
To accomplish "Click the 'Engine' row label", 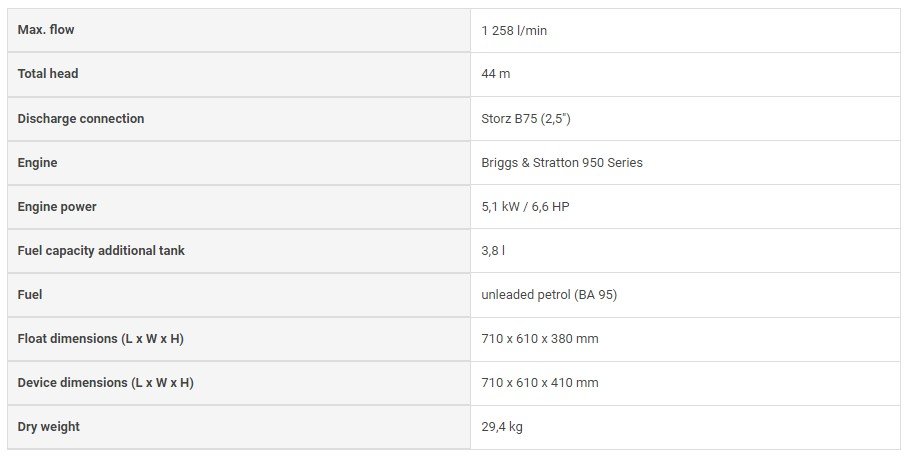I will (x=38, y=162).
